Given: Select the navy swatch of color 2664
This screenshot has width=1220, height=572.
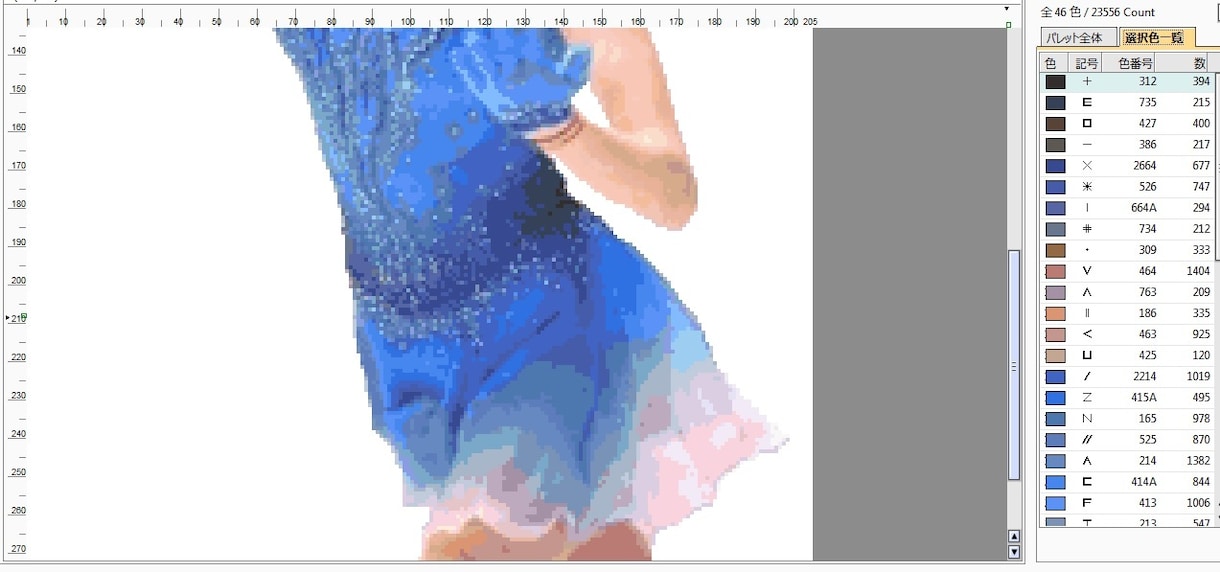Looking at the screenshot, I should click(1055, 166).
